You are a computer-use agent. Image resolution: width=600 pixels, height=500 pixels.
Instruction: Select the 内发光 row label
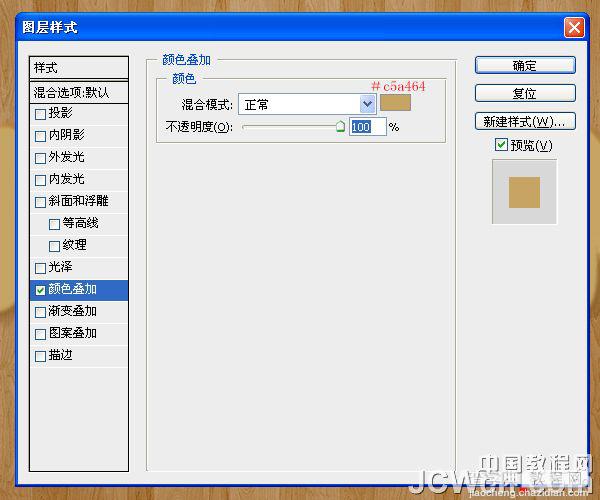pos(67,179)
